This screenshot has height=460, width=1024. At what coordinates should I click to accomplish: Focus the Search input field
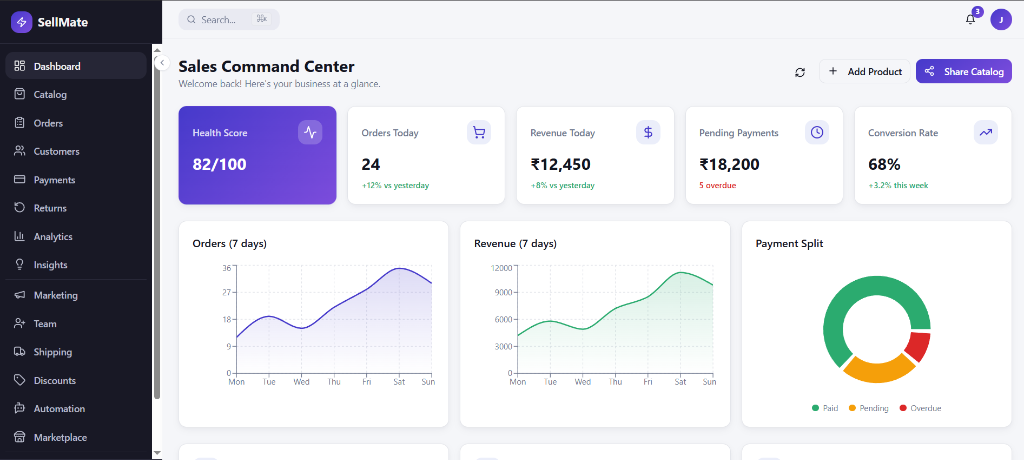(x=229, y=20)
